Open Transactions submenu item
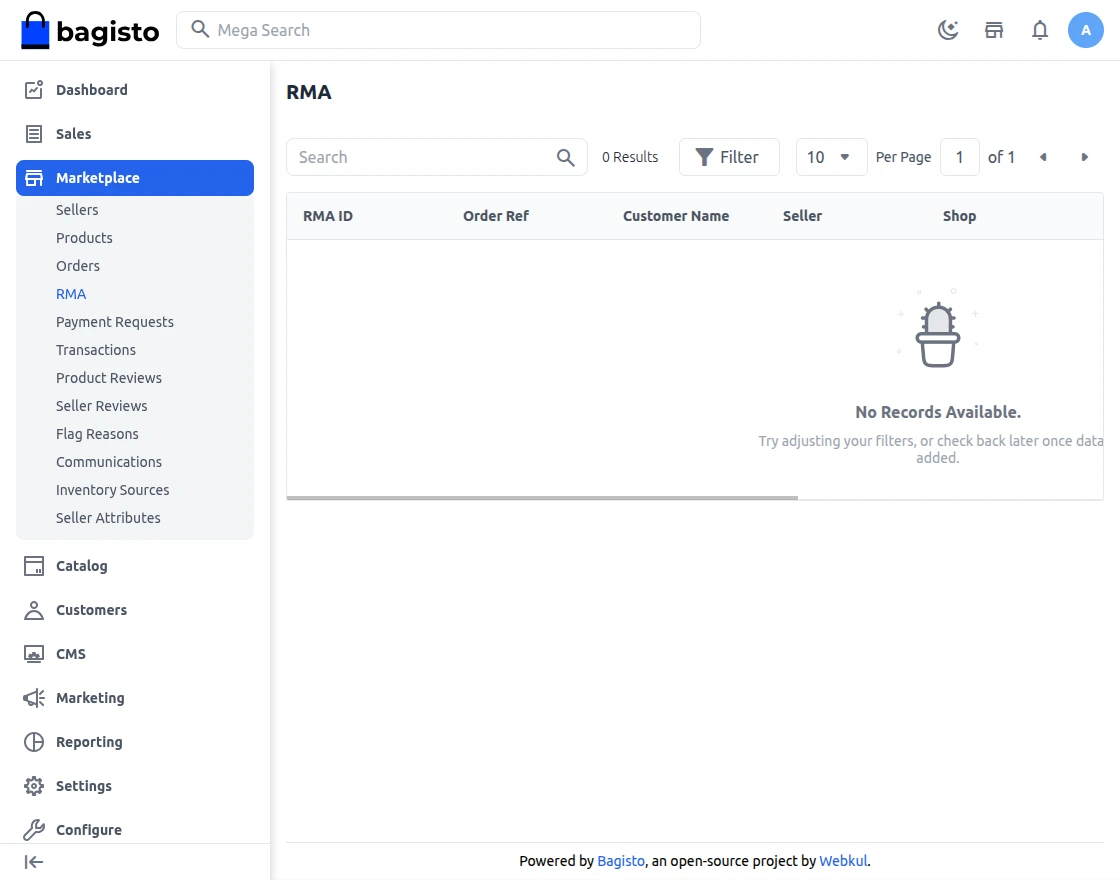Viewport: 1120px width, 880px height. click(96, 350)
